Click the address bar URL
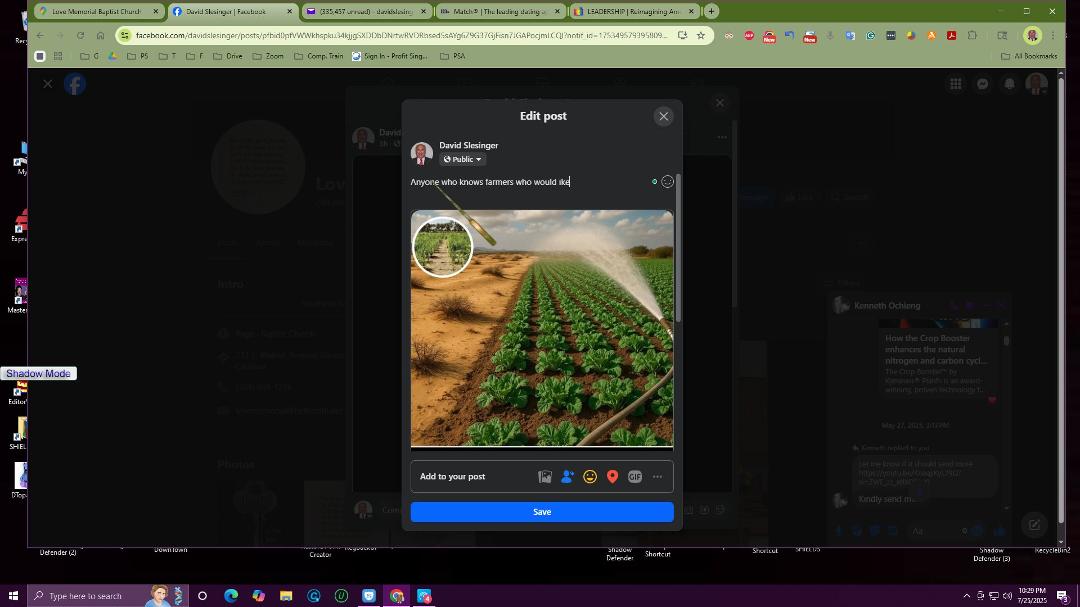 401,35
